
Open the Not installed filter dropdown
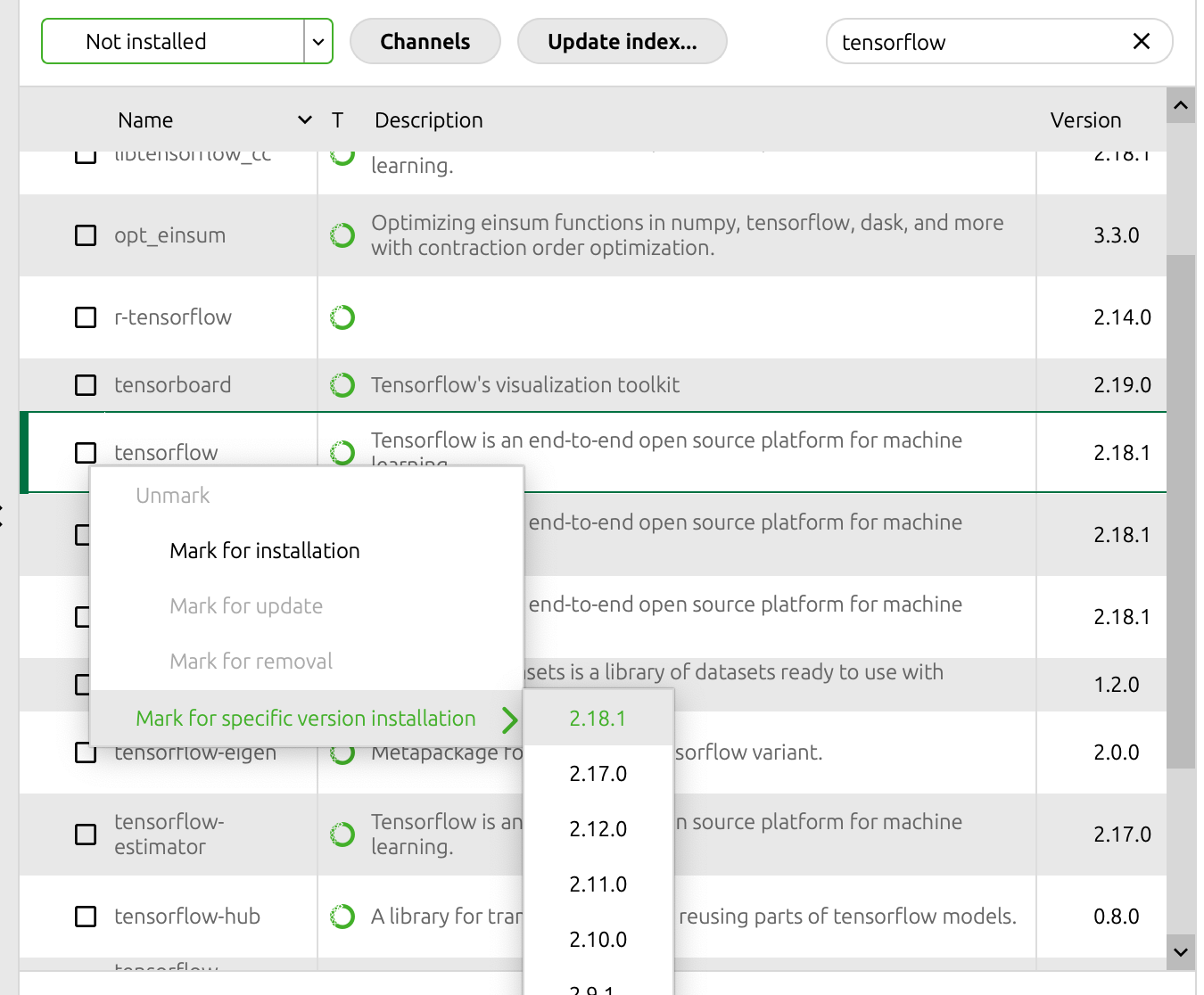(x=318, y=42)
